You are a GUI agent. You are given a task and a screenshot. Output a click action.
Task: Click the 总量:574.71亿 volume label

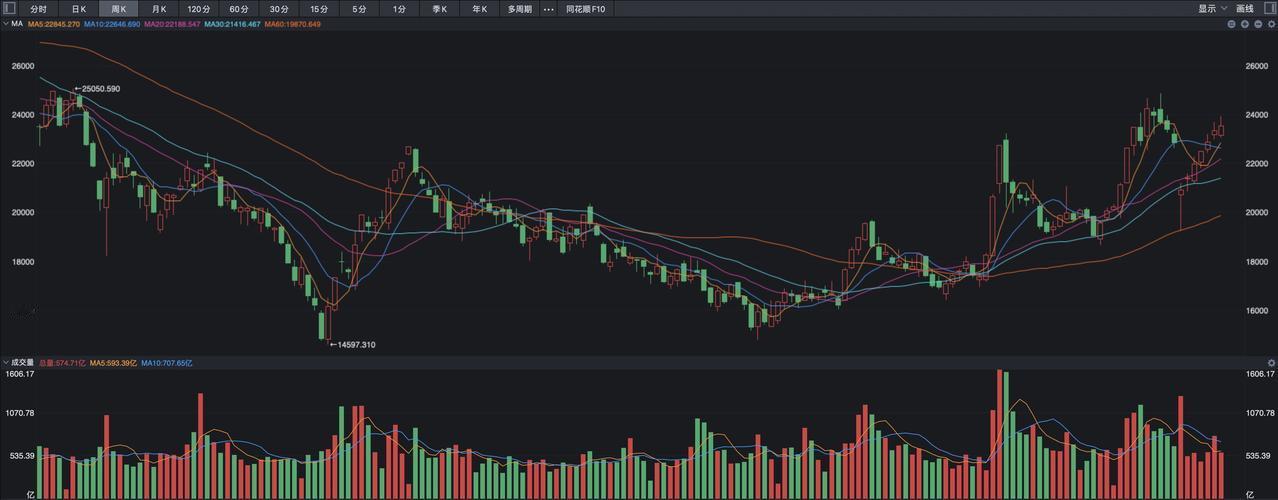(x=62, y=363)
